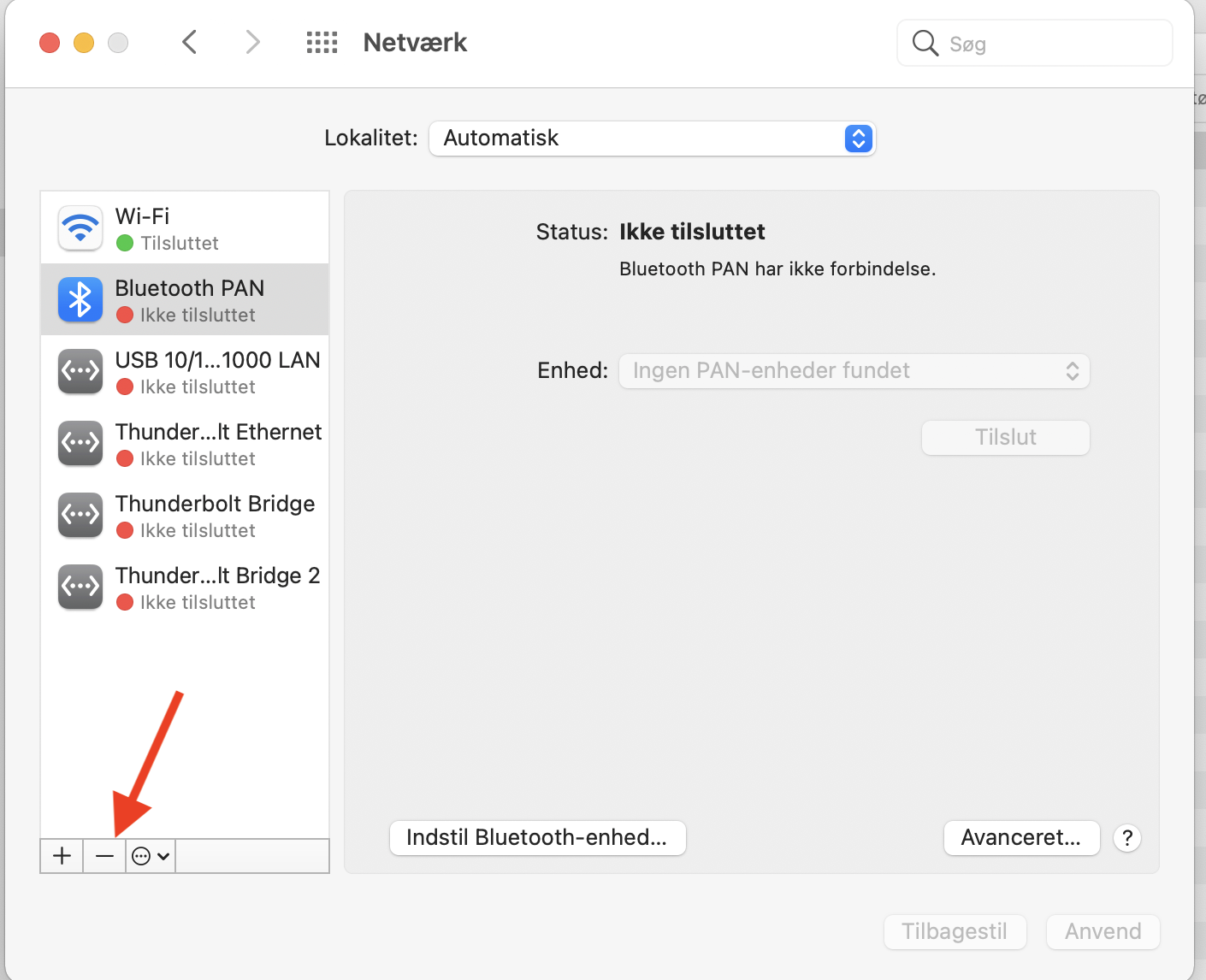Viewport: 1206px width, 980px height.
Task: Add a new network service
Action: (x=62, y=856)
